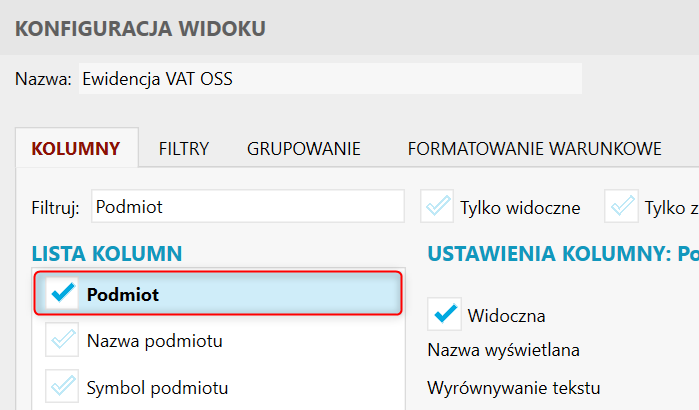
Task: Switch to the KOLUMNY tab
Action: point(77,149)
